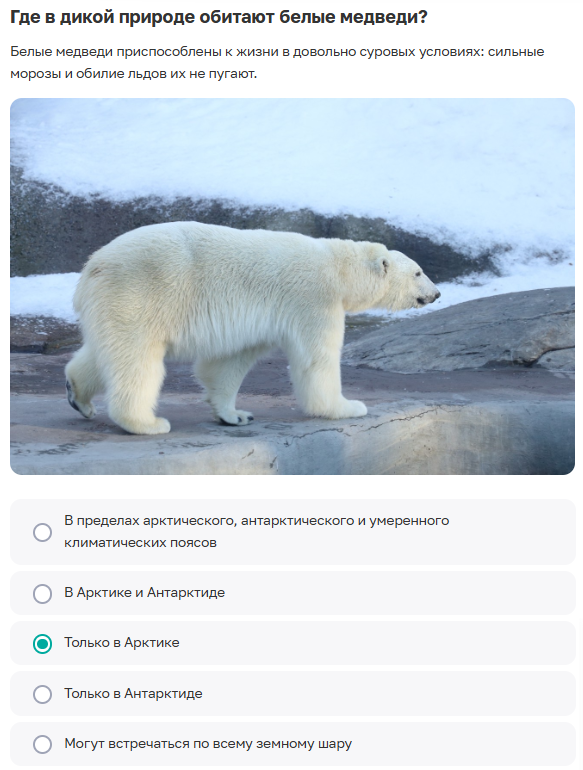
Task: Click the word «шару» in the last answer
Action: coord(336,743)
